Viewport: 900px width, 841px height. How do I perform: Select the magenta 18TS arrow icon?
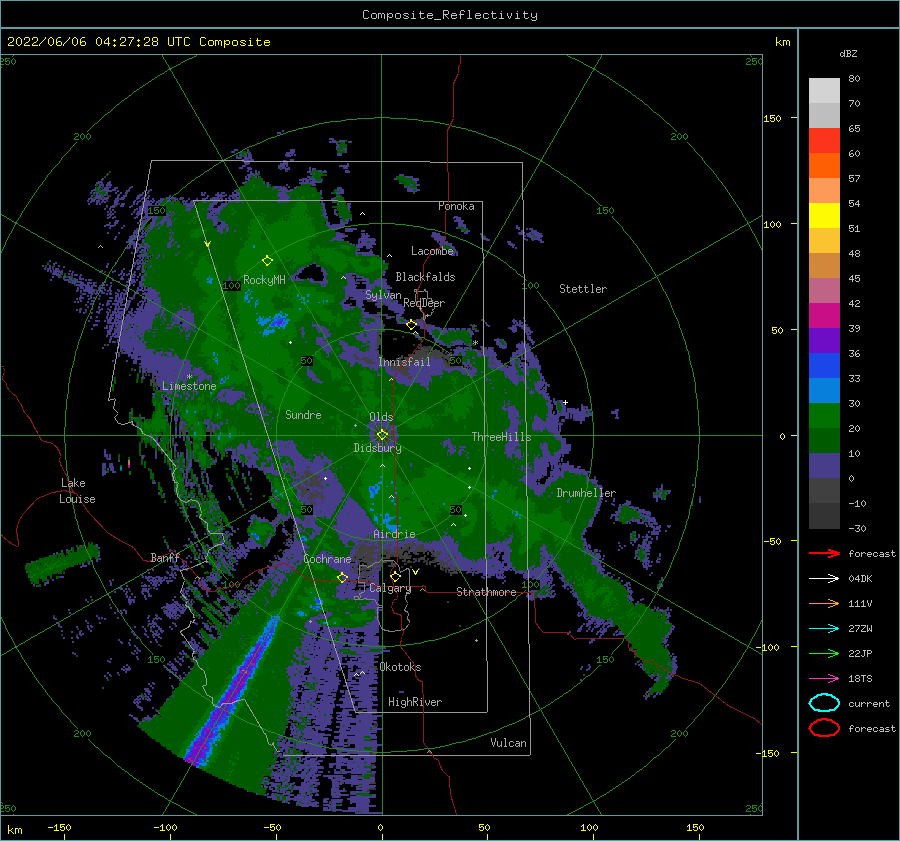(x=824, y=679)
